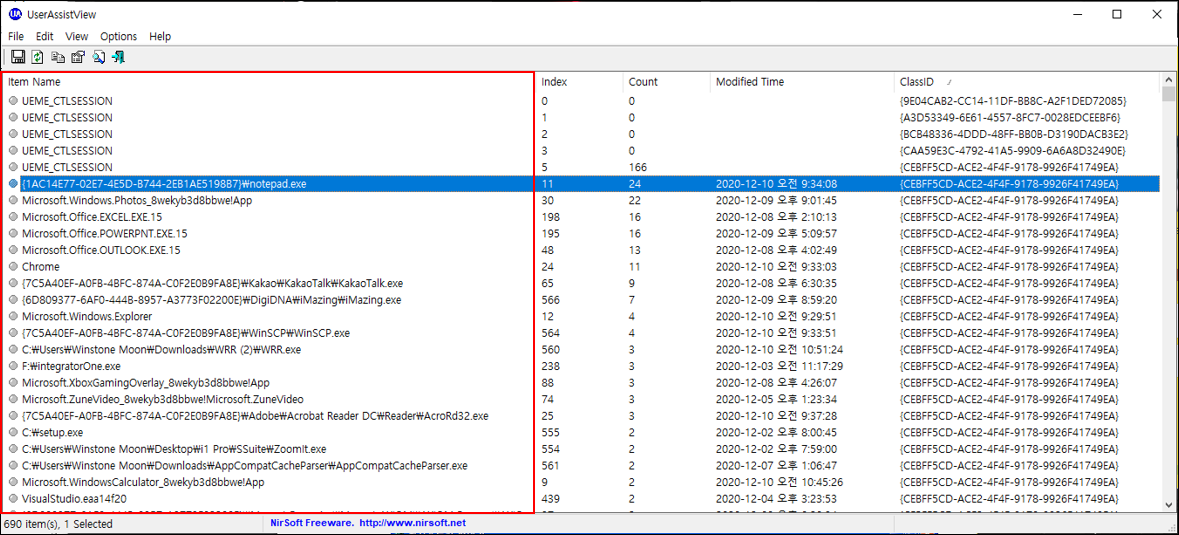Open the Edit menu
This screenshot has width=1179, height=535.
point(45,36)
